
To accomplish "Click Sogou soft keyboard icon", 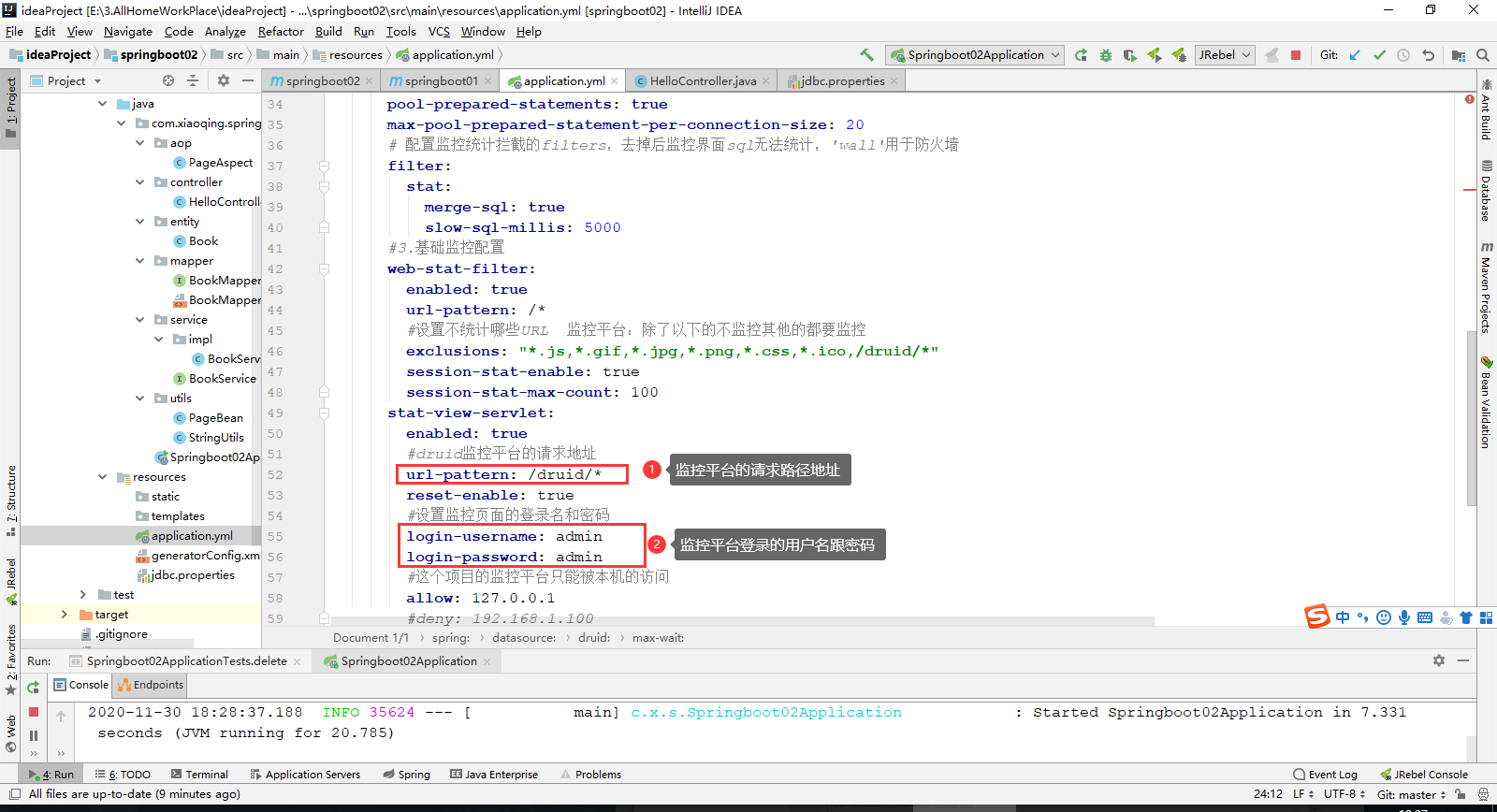I will [1425, 617].
